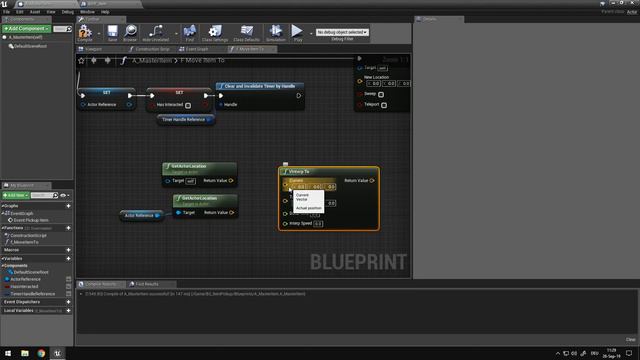Viewport: 640px width, 360px height.
Task: Click the favorite star icon in graph breadcrumb
Action: (x=81, y=60)
